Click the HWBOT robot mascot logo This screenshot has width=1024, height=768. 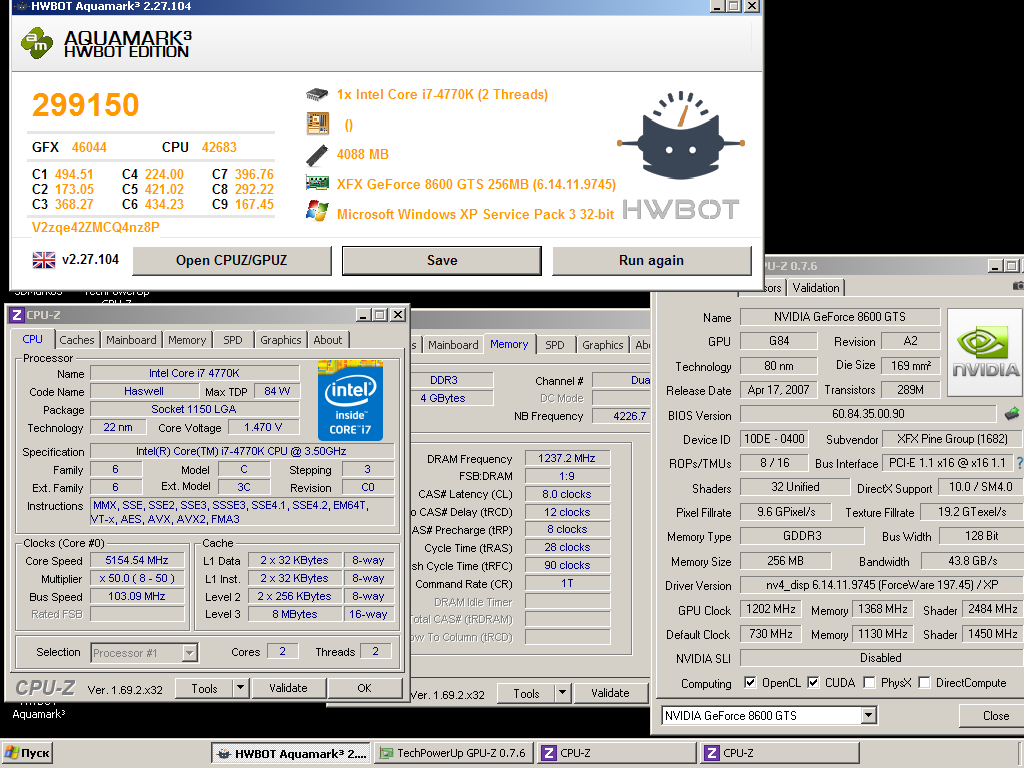[681, 135]
